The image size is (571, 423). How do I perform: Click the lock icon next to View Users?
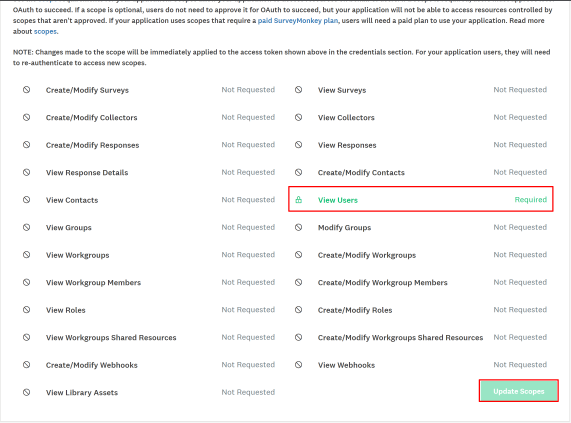point(299,199)
